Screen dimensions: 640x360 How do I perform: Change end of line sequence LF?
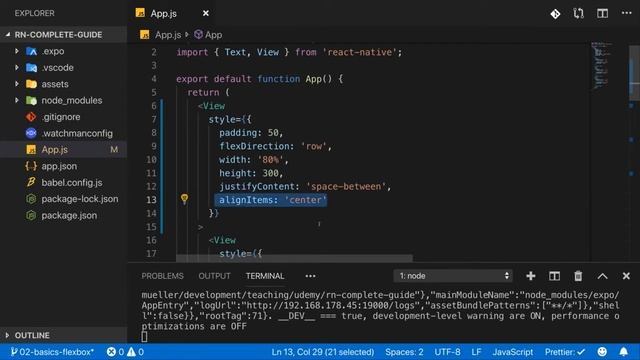coord(476,352)
